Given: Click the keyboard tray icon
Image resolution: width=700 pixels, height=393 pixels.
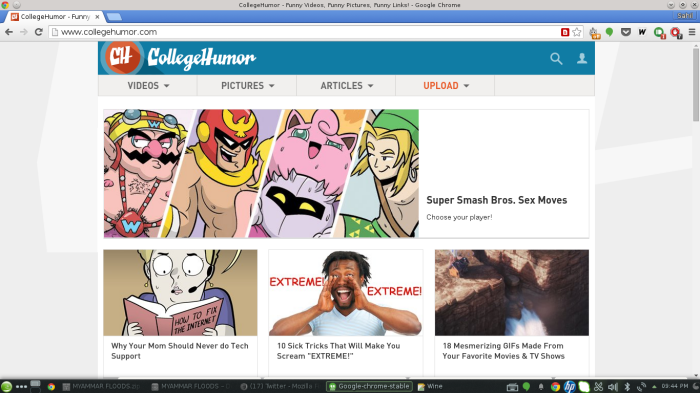Looking at the screenshot, I should 512,387.
